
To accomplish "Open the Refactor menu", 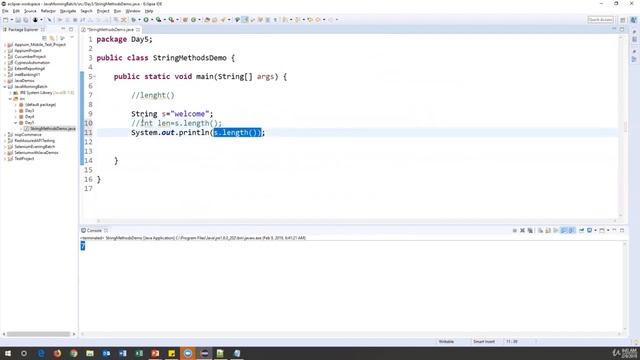I will [x=48, y=11].
